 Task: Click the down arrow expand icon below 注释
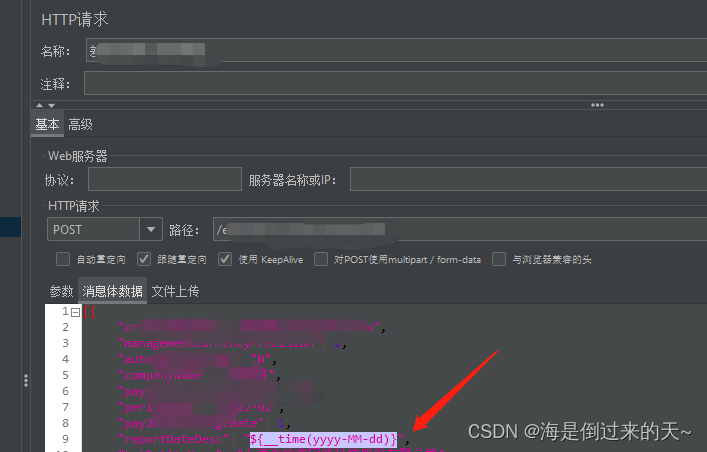click(52, 105)
